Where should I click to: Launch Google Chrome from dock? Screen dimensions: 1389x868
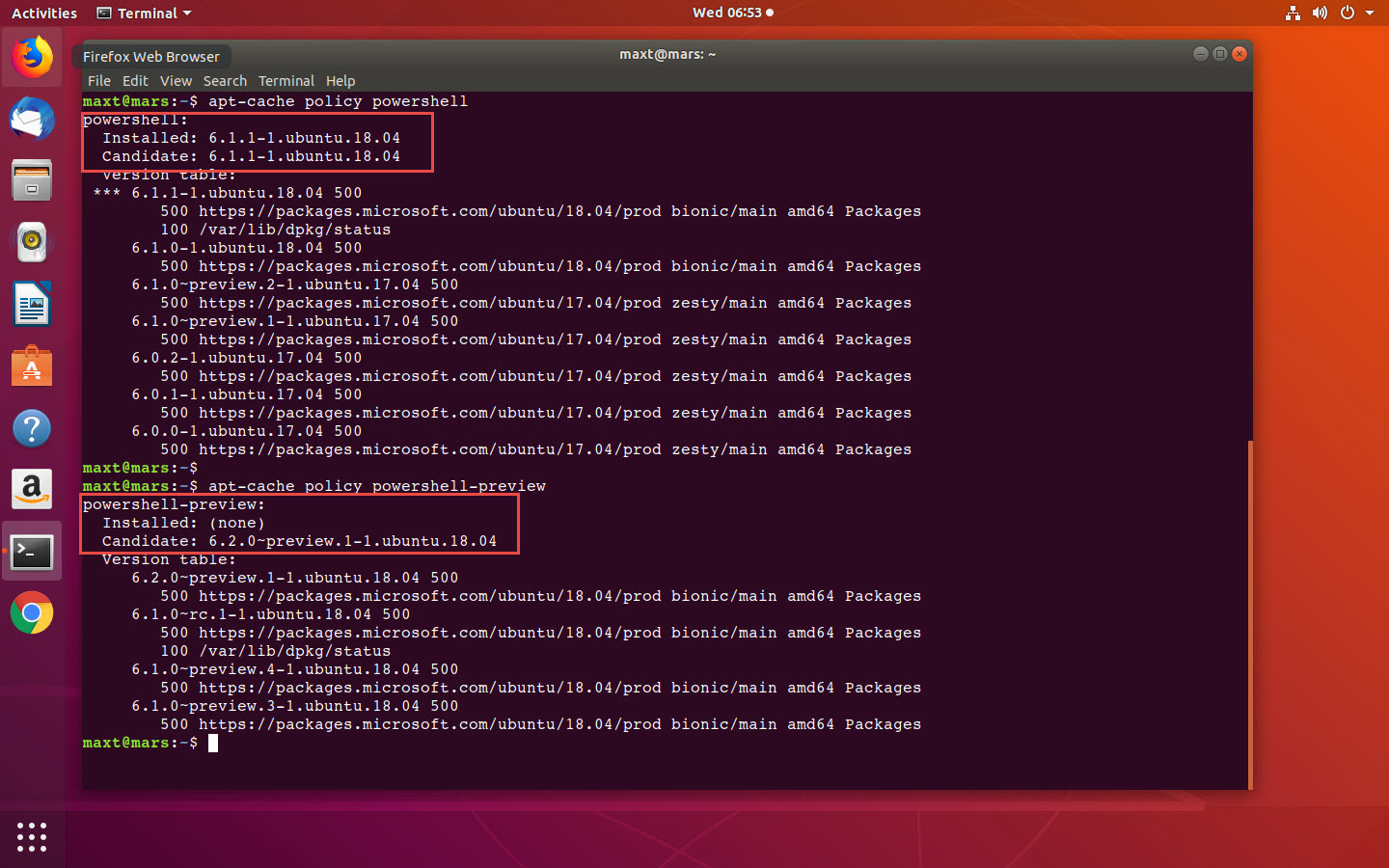point(32,613)
